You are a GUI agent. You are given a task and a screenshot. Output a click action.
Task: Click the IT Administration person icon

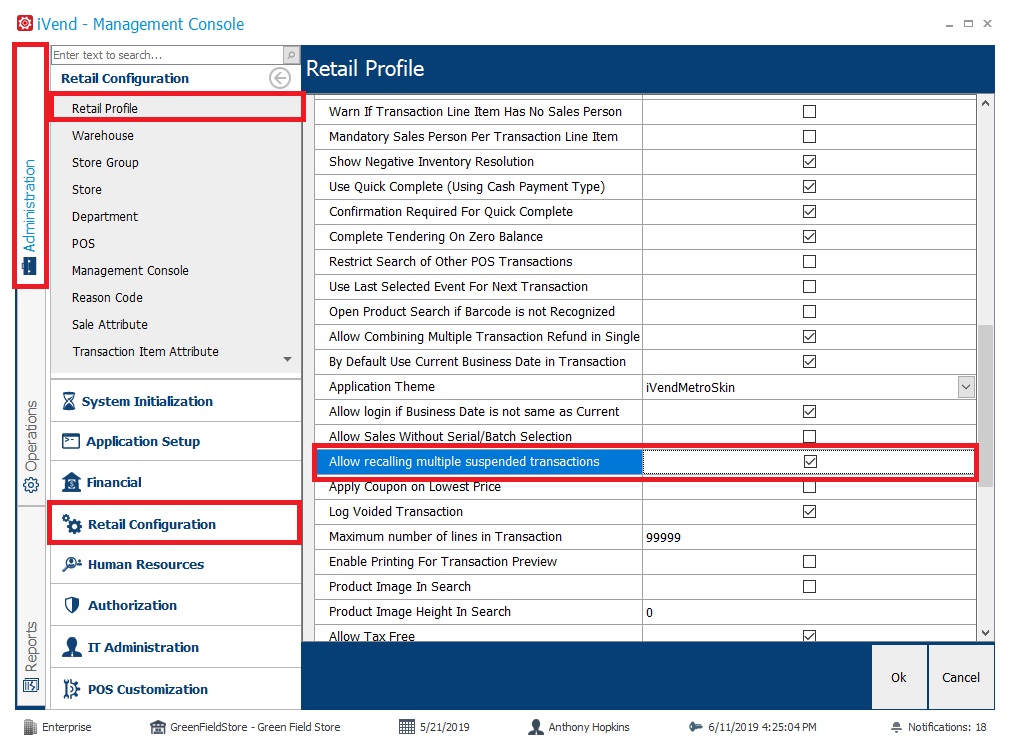click(72, 647)
